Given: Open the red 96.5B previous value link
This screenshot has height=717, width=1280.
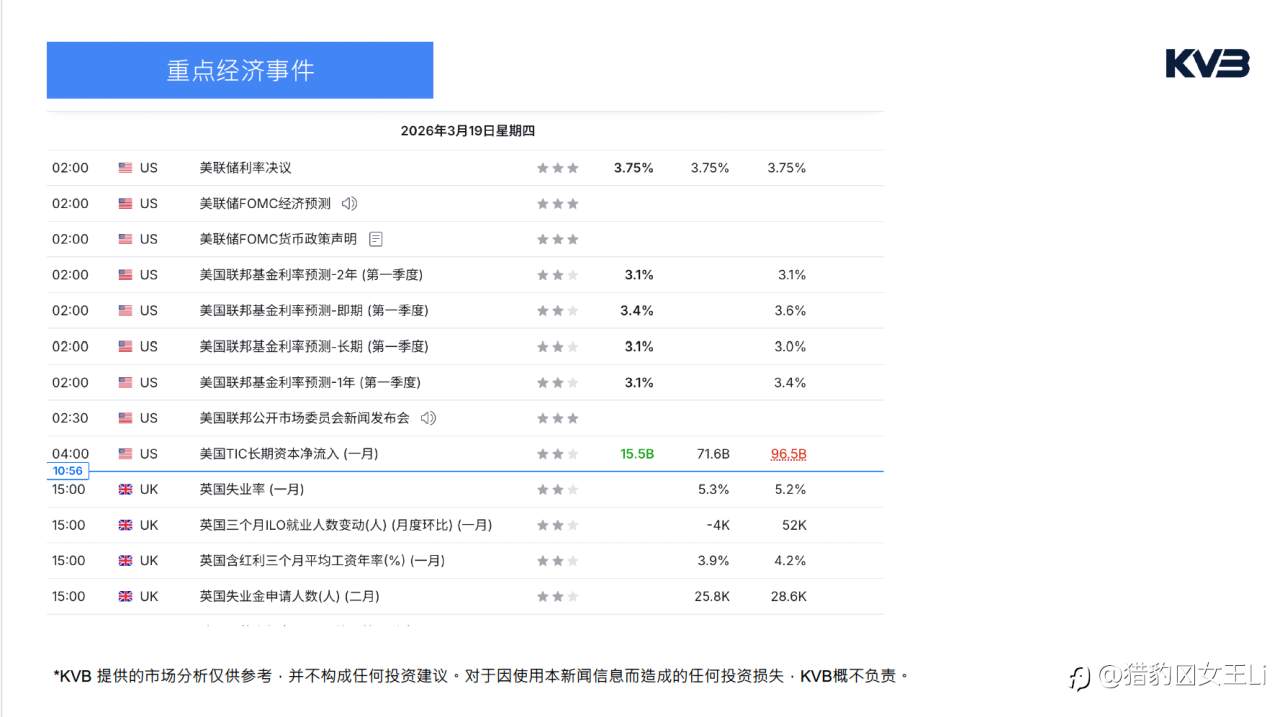Looking at the screenshot, I should point(788,453).
